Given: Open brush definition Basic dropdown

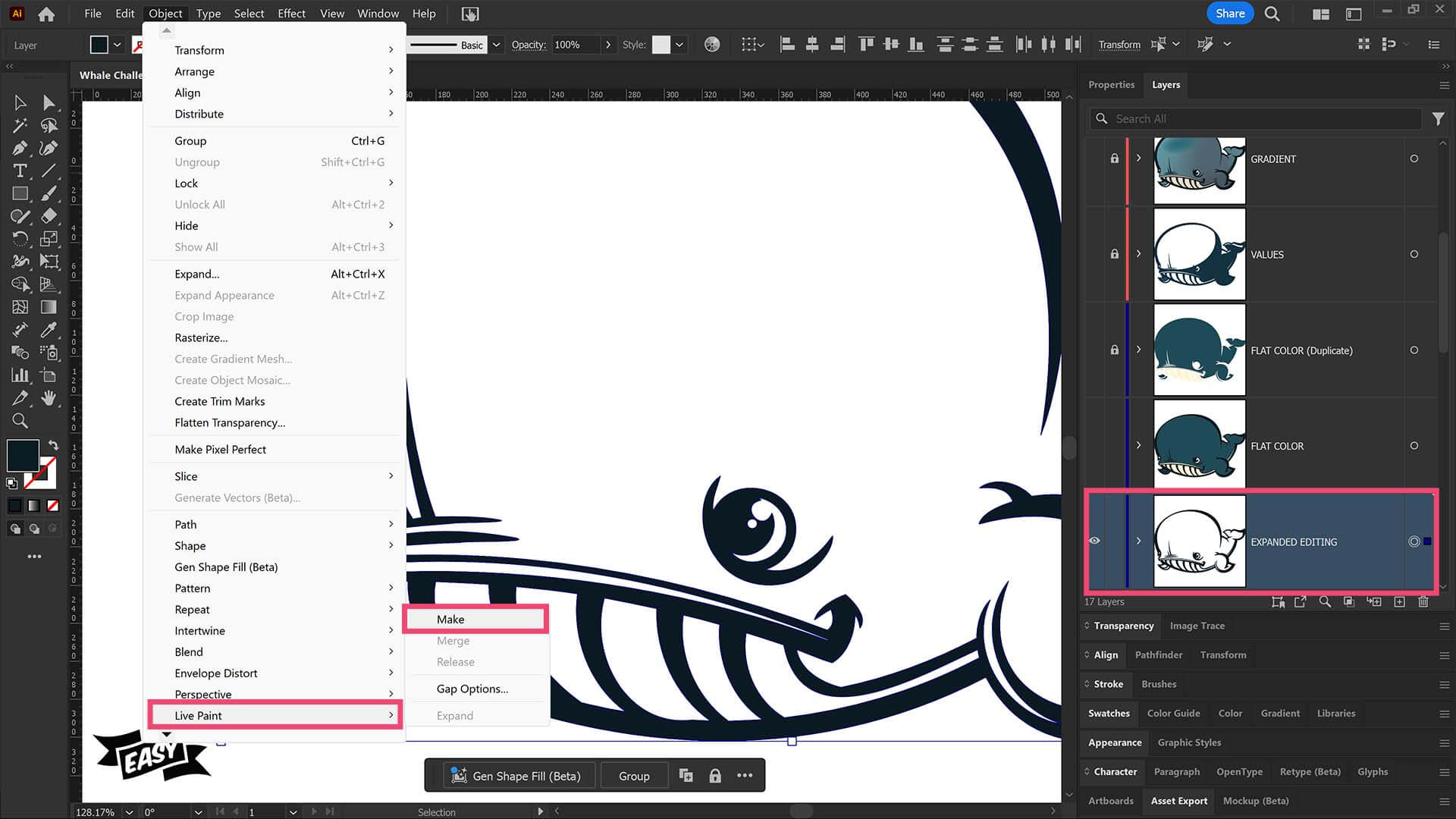Looking at the screenshot, I should [x=497, y=45].
